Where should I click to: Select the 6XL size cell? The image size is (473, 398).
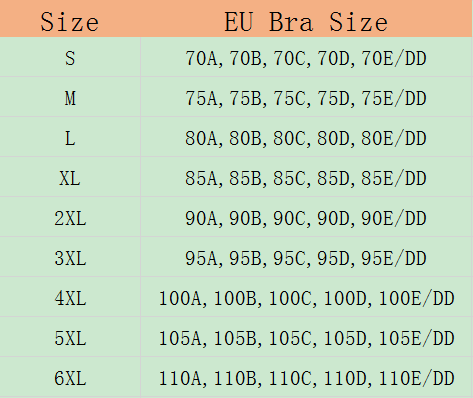click(x=70, y=377)
